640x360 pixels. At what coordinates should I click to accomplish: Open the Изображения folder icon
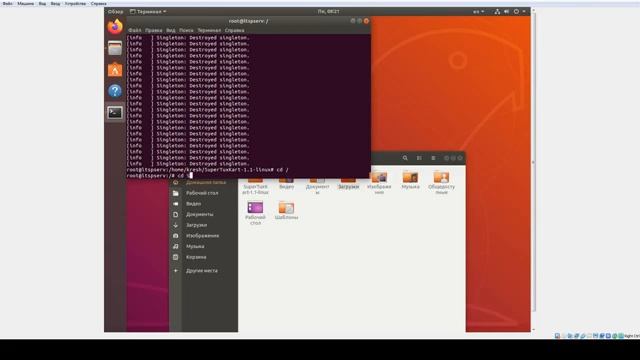coord(379,177)
